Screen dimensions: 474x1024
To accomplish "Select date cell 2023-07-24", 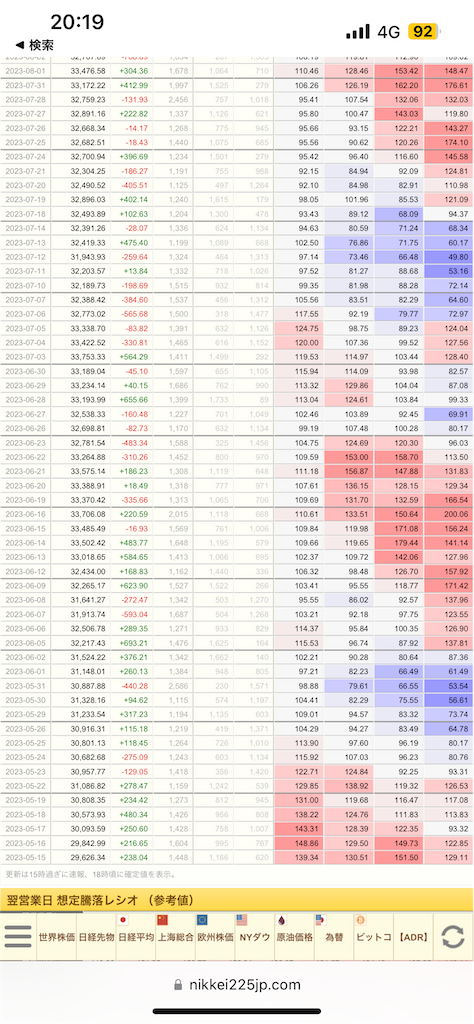I will [x=24, y=157].
